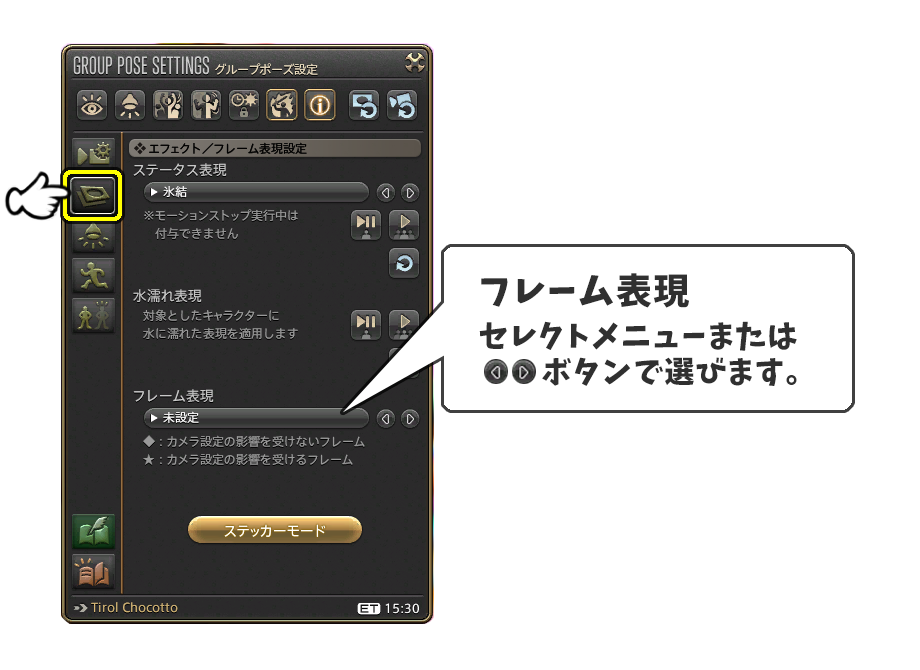920x670 pixels.
Task: Apply wet effect to target character
Action: 366,325
